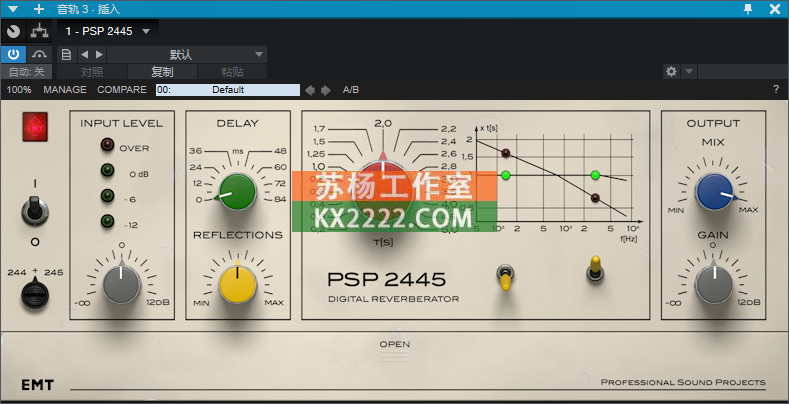Viewport: 789px width, 404px height.
Task: Open the settings gear icon
Action: coord(671,71)
